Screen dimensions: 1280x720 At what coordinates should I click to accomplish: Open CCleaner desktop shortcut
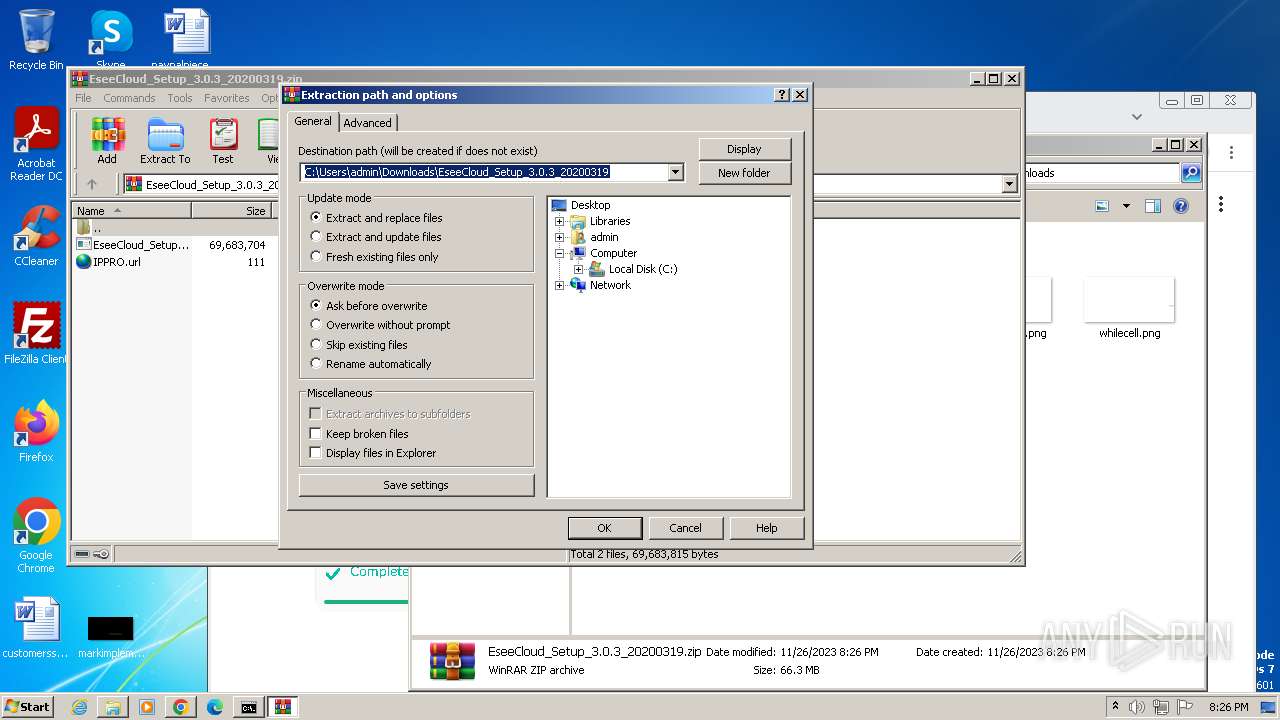pyautogui.click(x=36, y=235)
